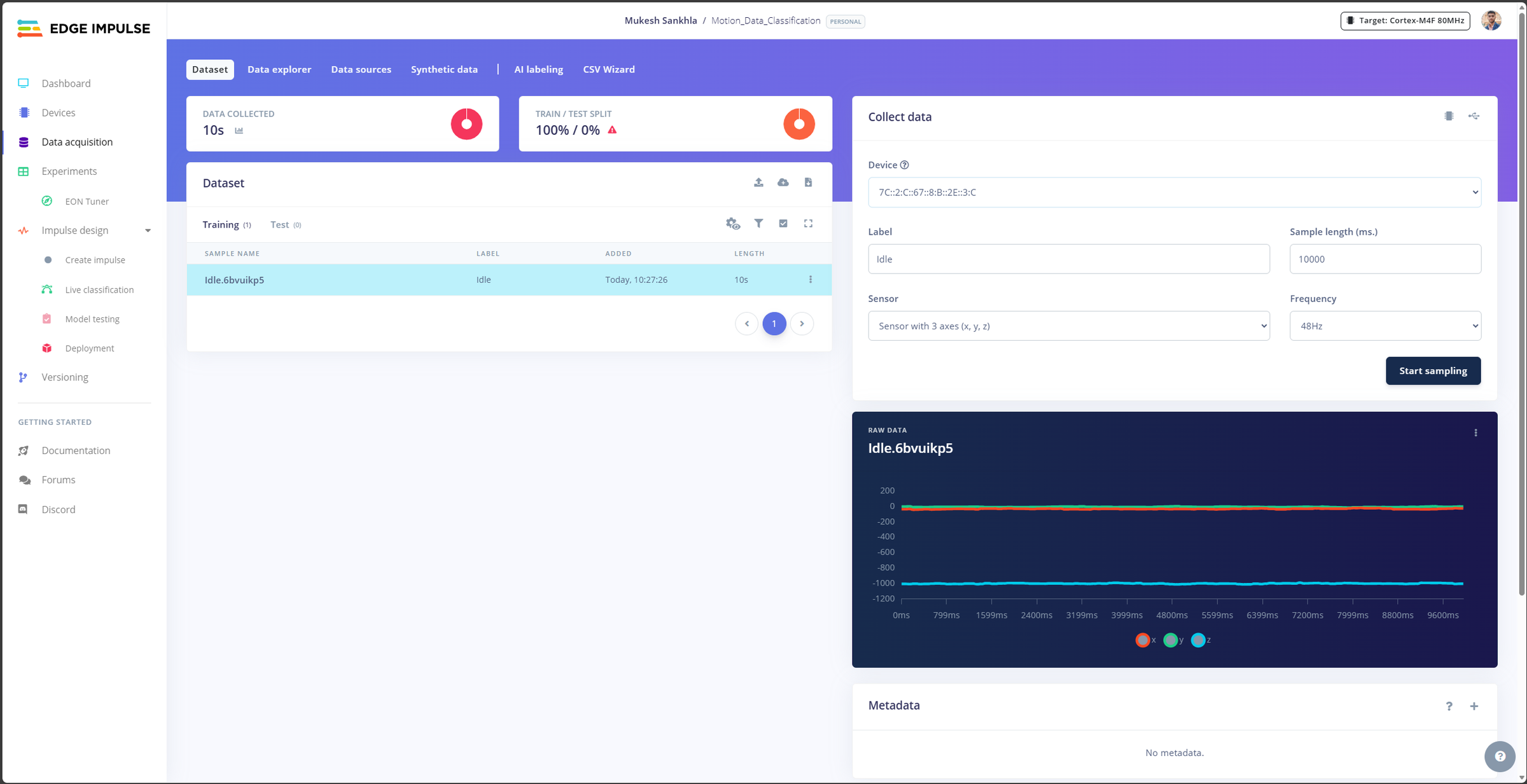This screenshot has width=1527, height=784.
Task: Open the Frequency 48Hz dropdown
Action: (1384, 326)
